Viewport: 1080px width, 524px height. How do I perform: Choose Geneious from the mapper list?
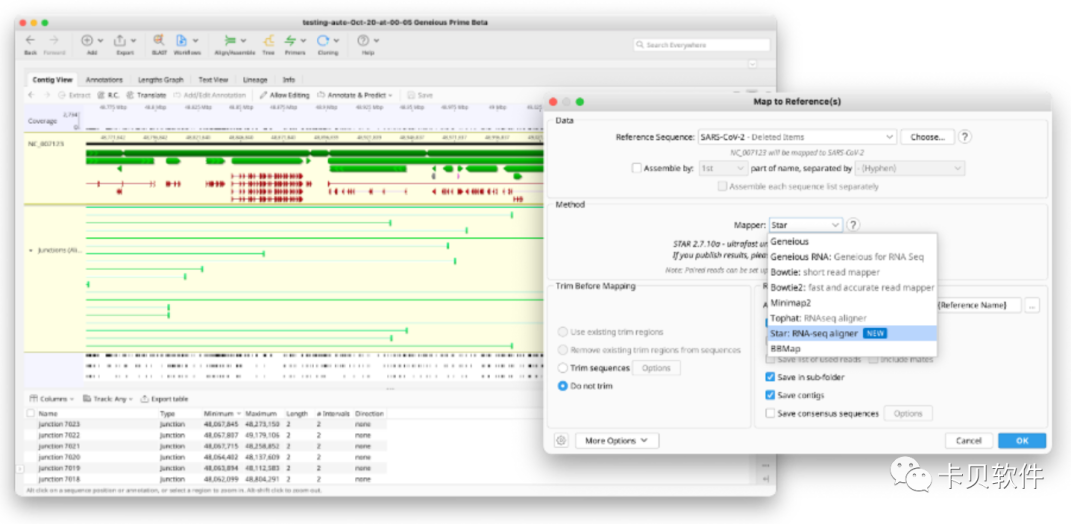pos(853,242)
